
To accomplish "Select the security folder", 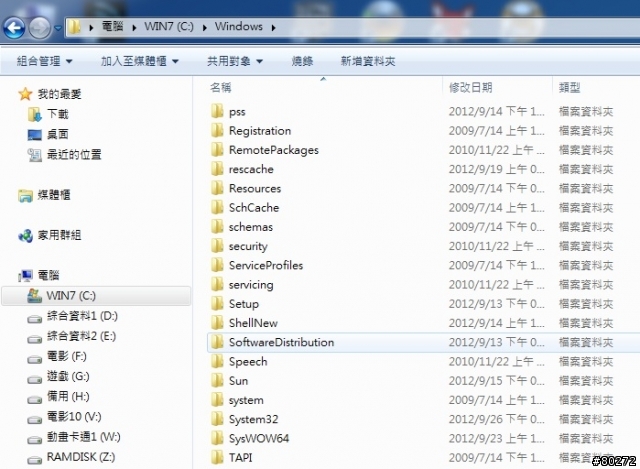I will click(x=240, y=246).
